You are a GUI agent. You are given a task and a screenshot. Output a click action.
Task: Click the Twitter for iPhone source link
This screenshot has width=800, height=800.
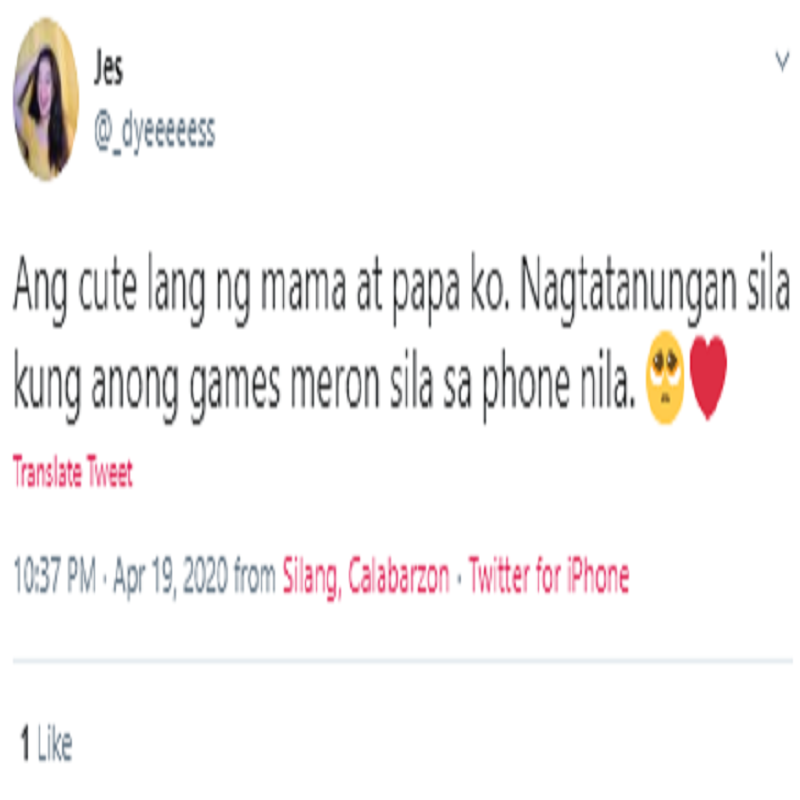548,577
